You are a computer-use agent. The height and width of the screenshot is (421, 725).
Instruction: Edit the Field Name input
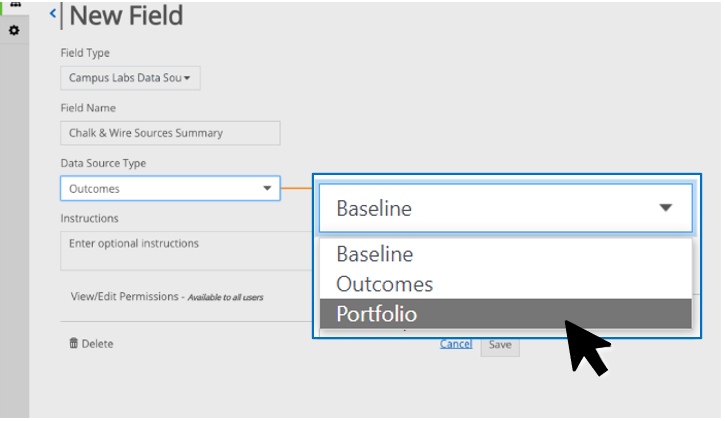pos(170,133)
